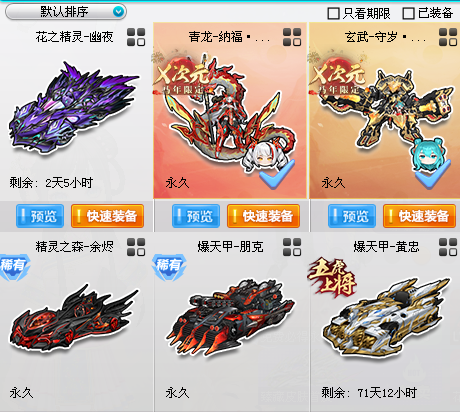Click 预览 under 玄武-守岁
Viewport: 460px width, 412px height.
(x=352, y=216)
